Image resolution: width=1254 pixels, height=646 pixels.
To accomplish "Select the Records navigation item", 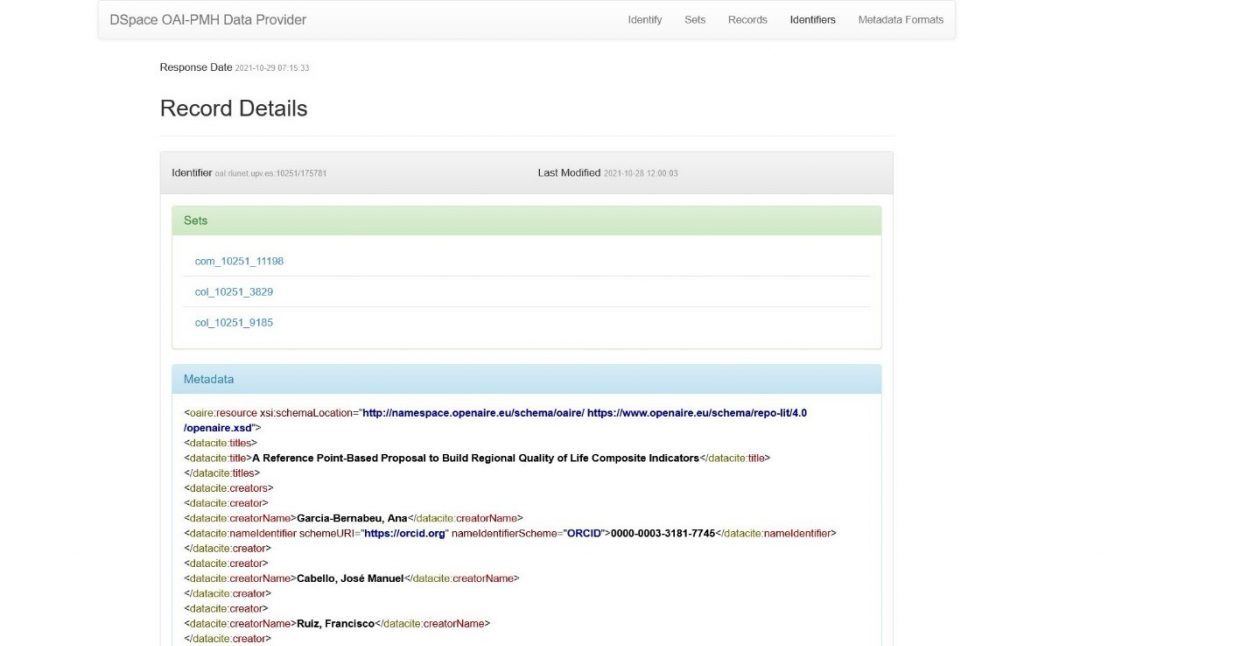I will click(747, 20).
